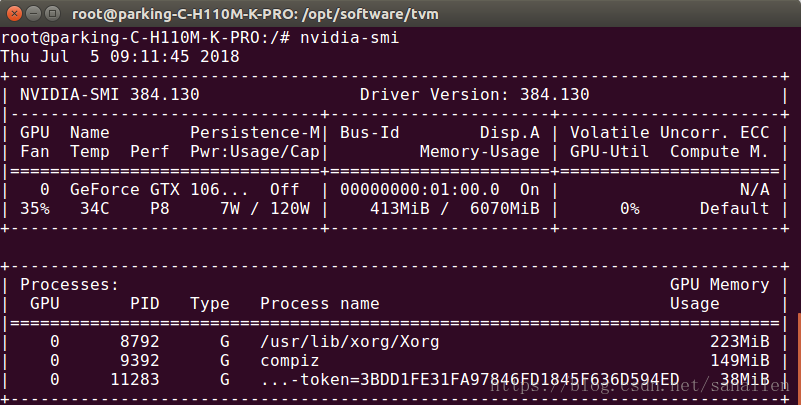Click the compute mode 'Default'
The image size is (801, 405).
click(735, 209)
